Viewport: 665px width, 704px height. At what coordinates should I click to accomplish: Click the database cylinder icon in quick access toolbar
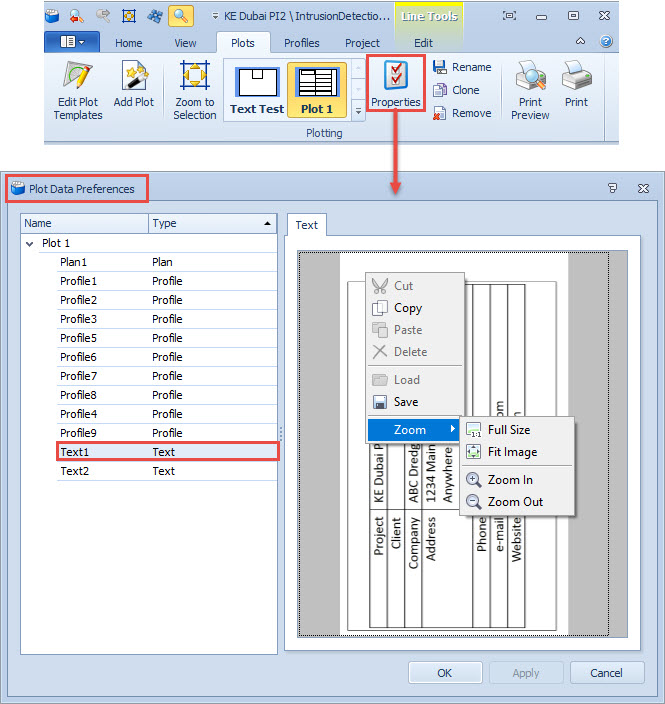click(52, 16)
